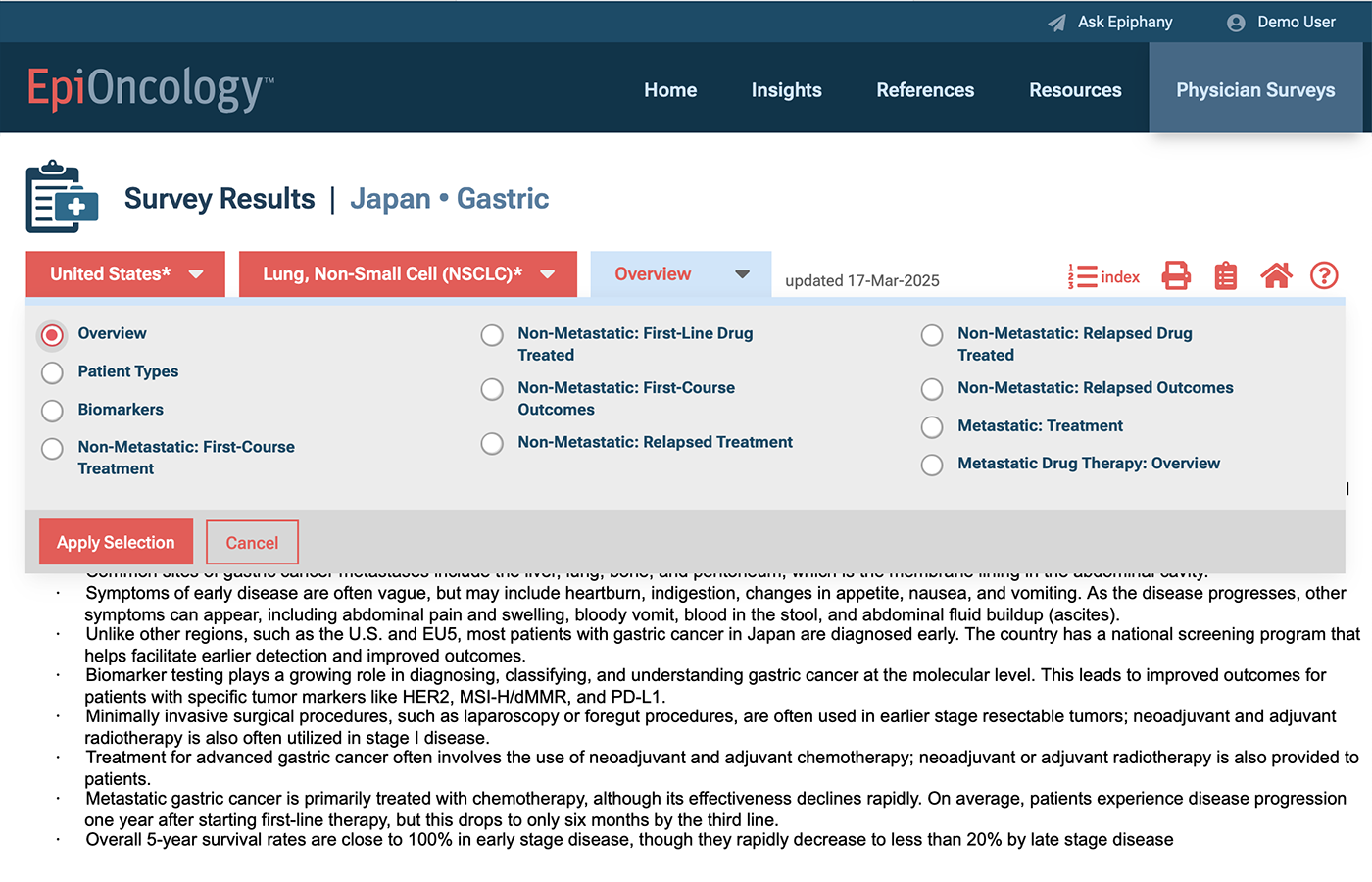Select Non-Metastatic: Relapsed Outcomes option
Viewport: 1372px width, 882px height.
click(932, 389)
